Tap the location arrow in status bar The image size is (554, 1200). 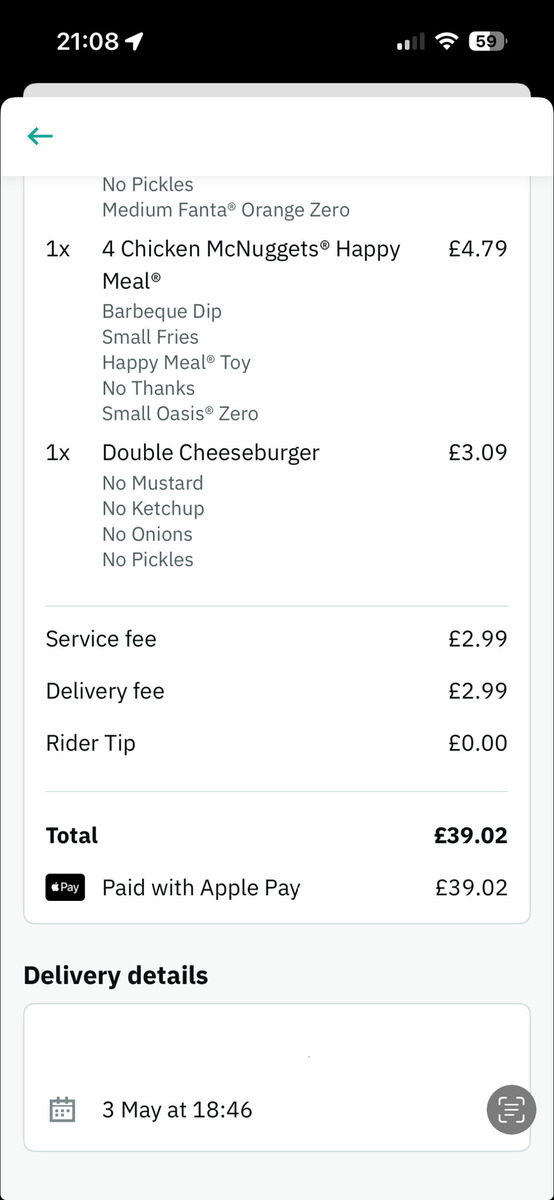pos(134,41)
